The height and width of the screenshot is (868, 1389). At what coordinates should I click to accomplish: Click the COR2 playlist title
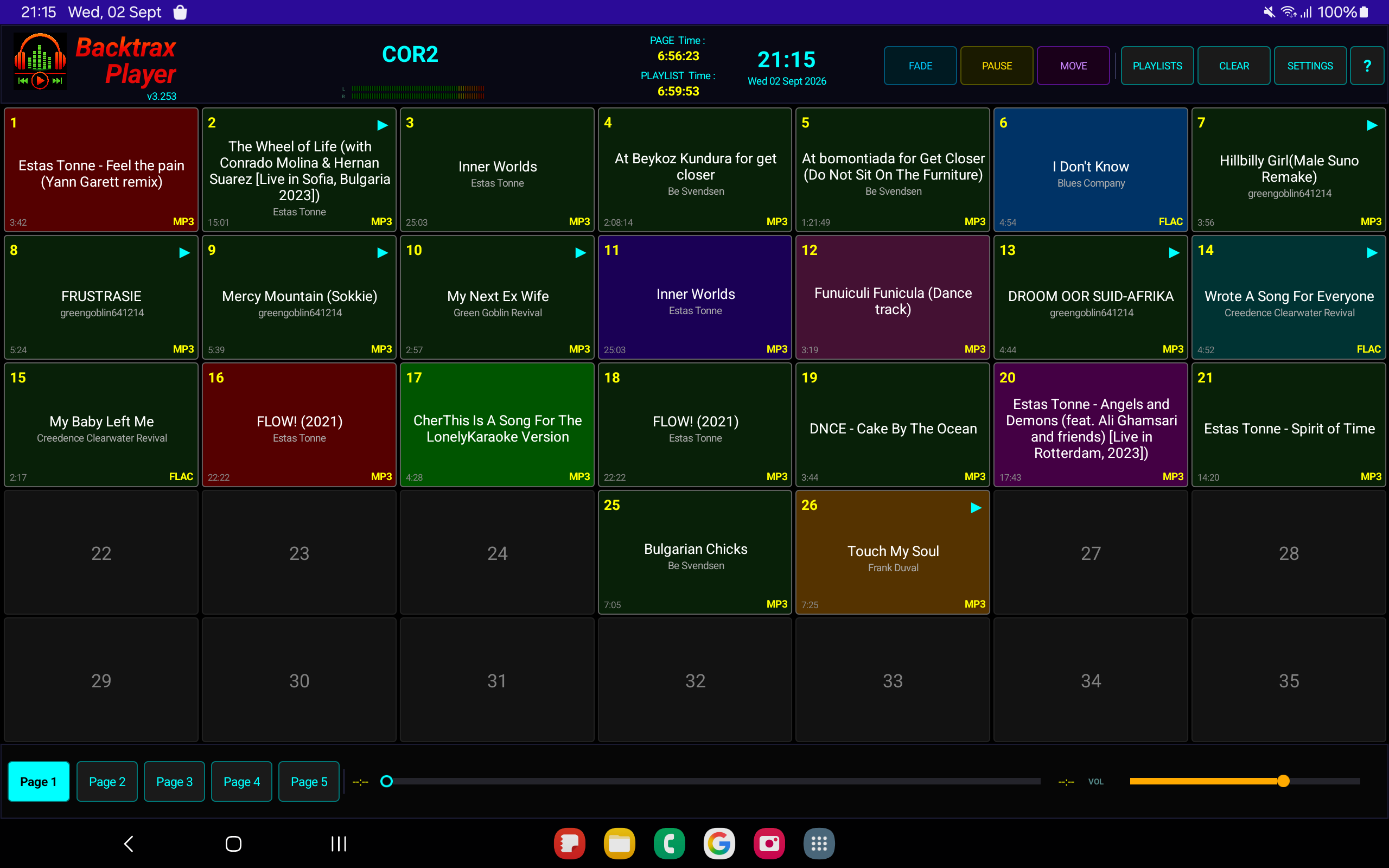click(x=410, y=55)
